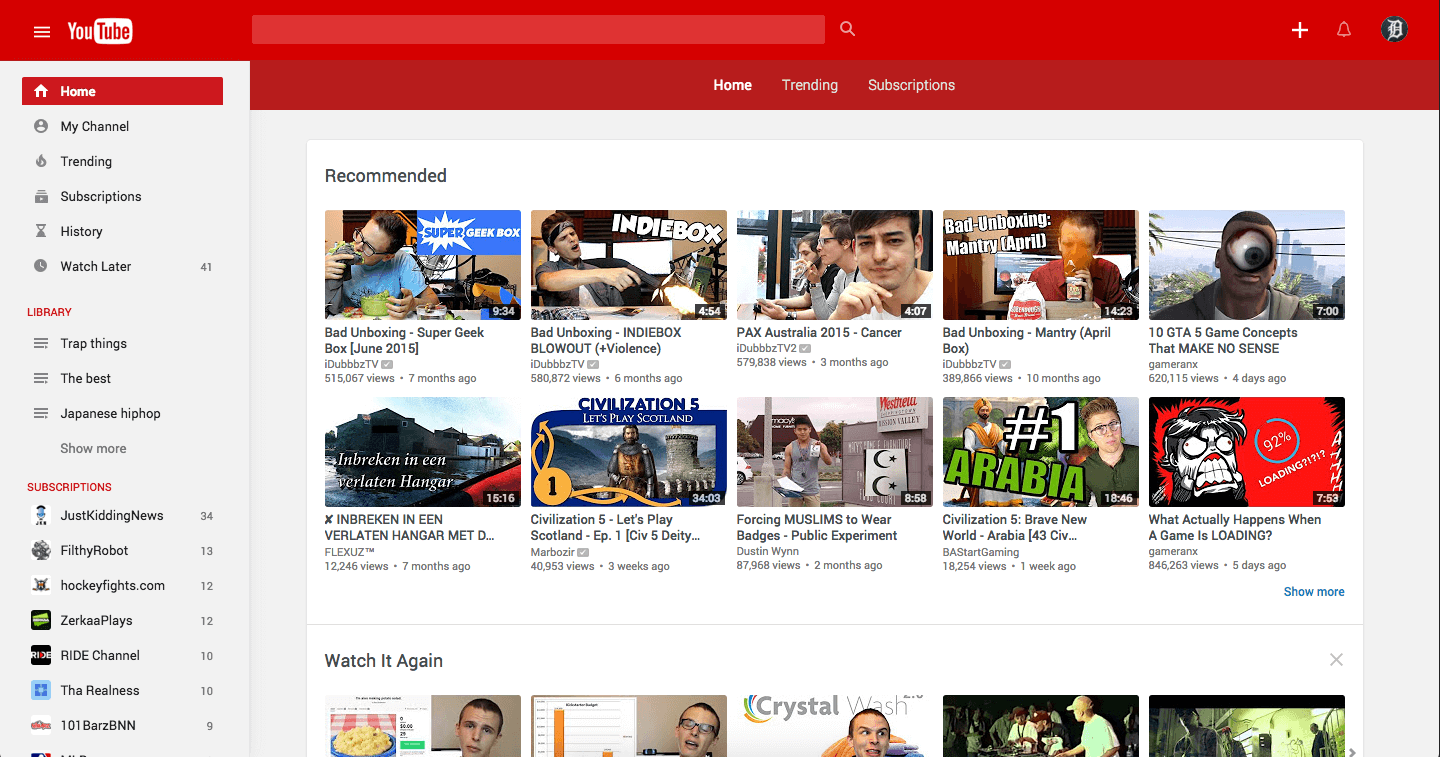Viewport: 1440px width, 757px height.
Task: Click the Trending flame icon
Action: pos(41,161)
